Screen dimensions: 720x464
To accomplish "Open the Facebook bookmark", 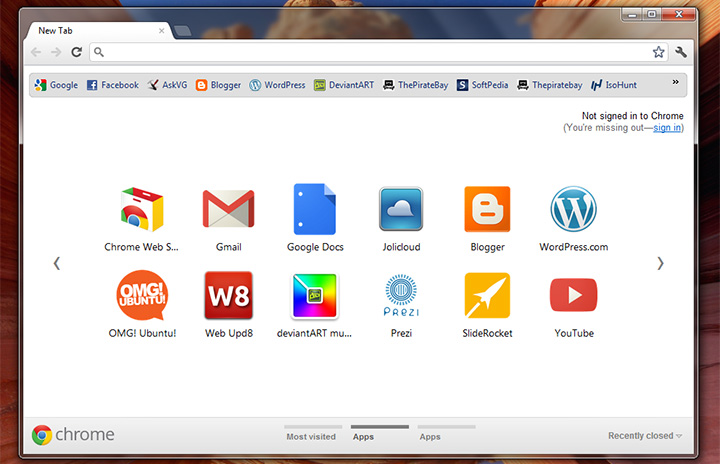I will click(x=112, y=85).
